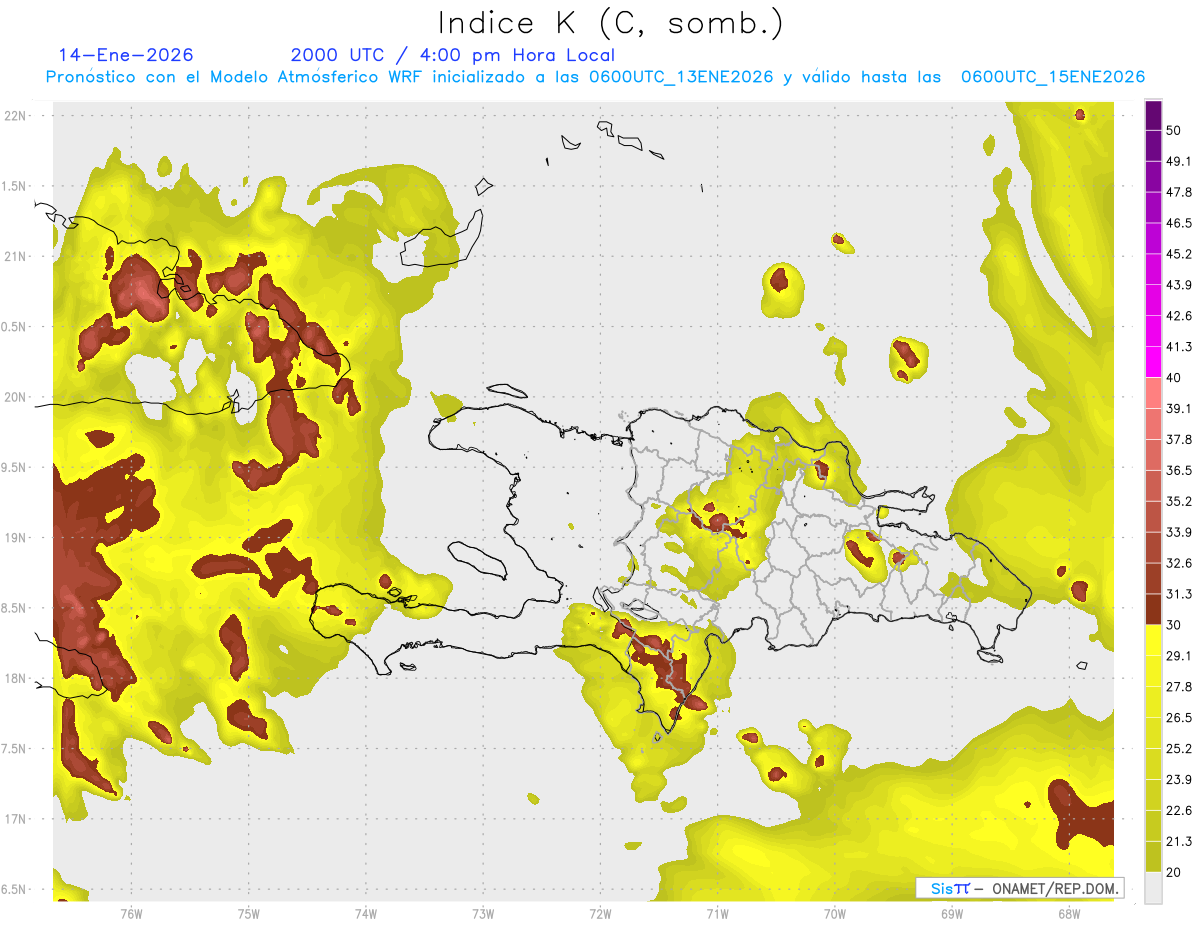Click the "1.5N" axis label
The width and height of the screenshot is (1200, 927).
[x=15, y=186]
